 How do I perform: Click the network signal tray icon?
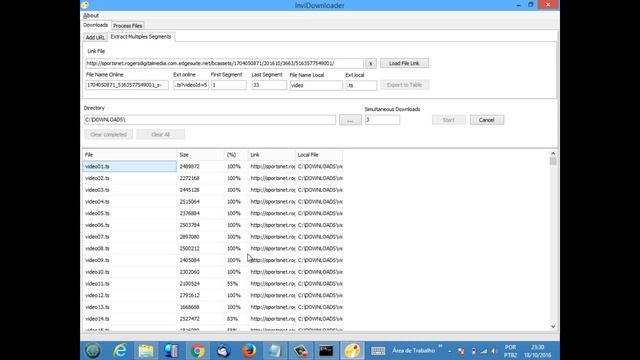pos(484,351)
